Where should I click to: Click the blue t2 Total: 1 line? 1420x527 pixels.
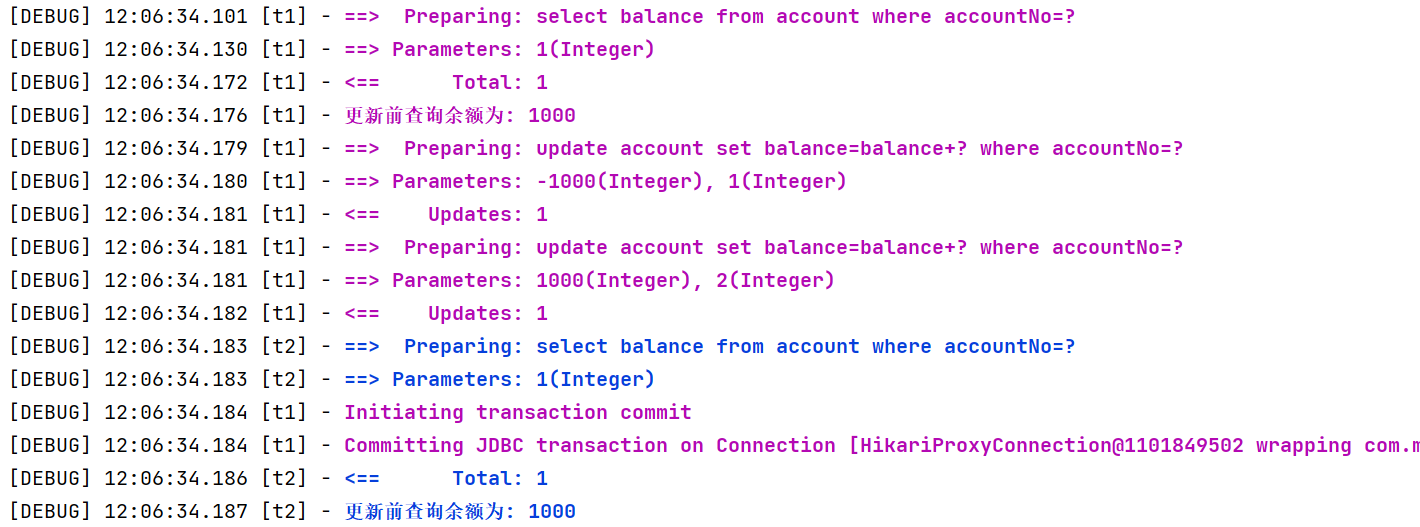278,478
